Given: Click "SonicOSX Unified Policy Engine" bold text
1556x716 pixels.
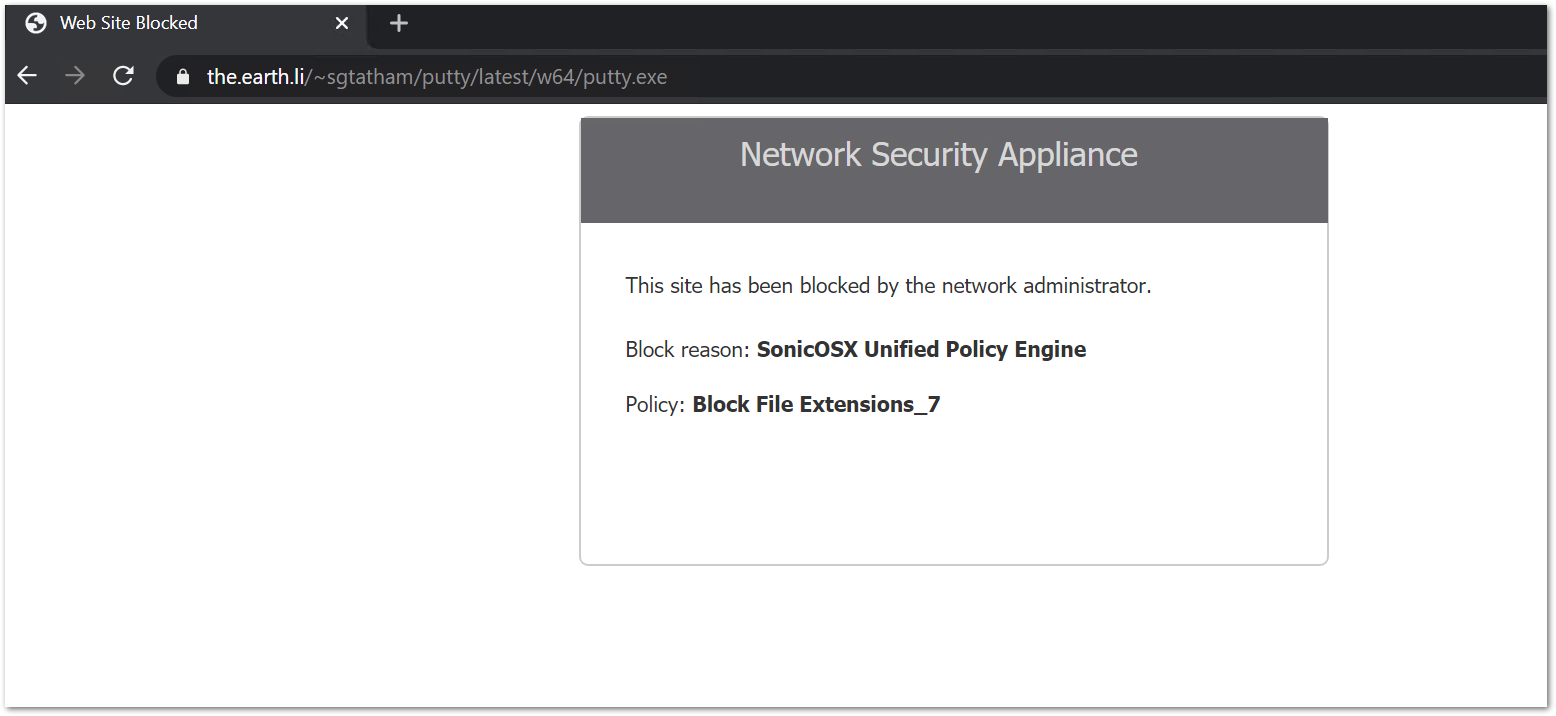Looking at the screenshot, I should [x=921, y=350].
